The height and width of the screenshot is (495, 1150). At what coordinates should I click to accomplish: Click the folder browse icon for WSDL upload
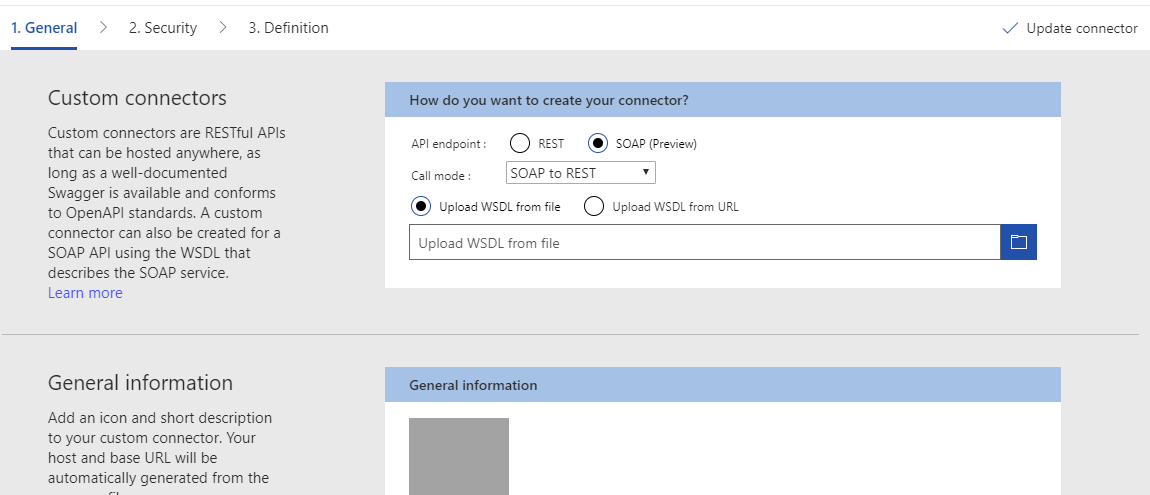pyautogui.click(x=1018, y=242)
